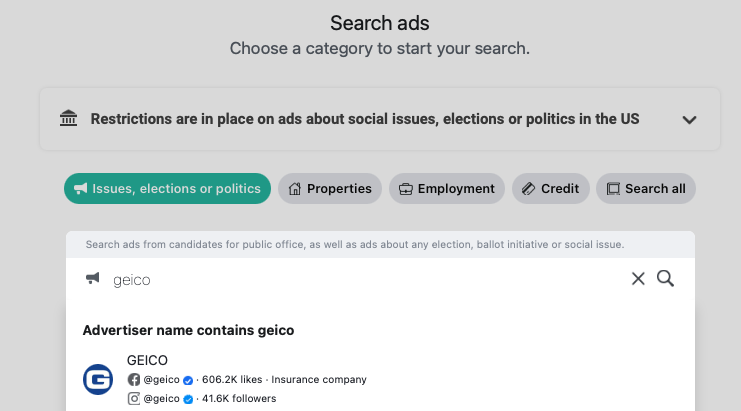Click the government building icon in the restrictions banner
741x411 pixels.
(x=68, y=119)
